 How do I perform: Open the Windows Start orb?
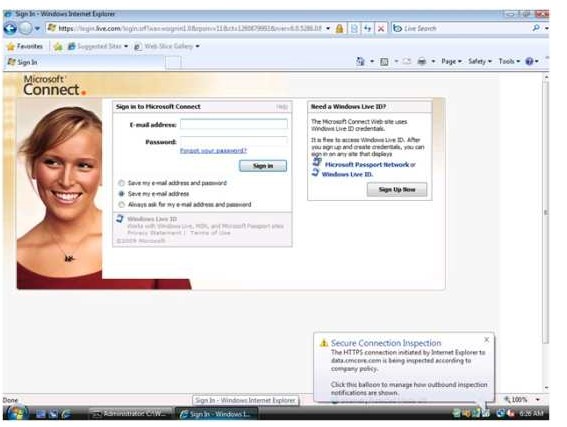(x=16, y=413)
